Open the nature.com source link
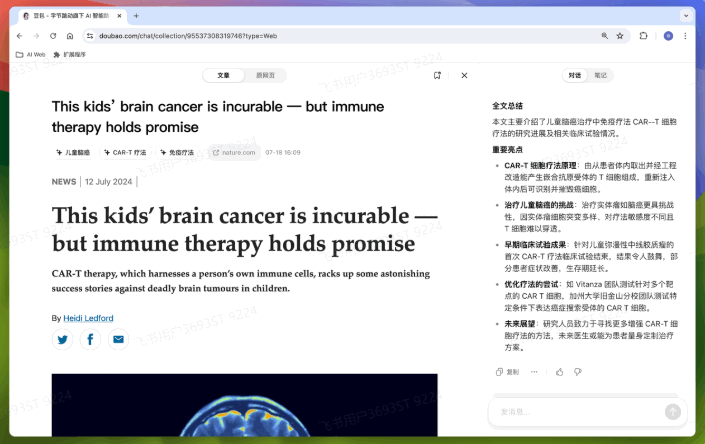The width and height of the screenshot is (705, 444). point(234,153)
